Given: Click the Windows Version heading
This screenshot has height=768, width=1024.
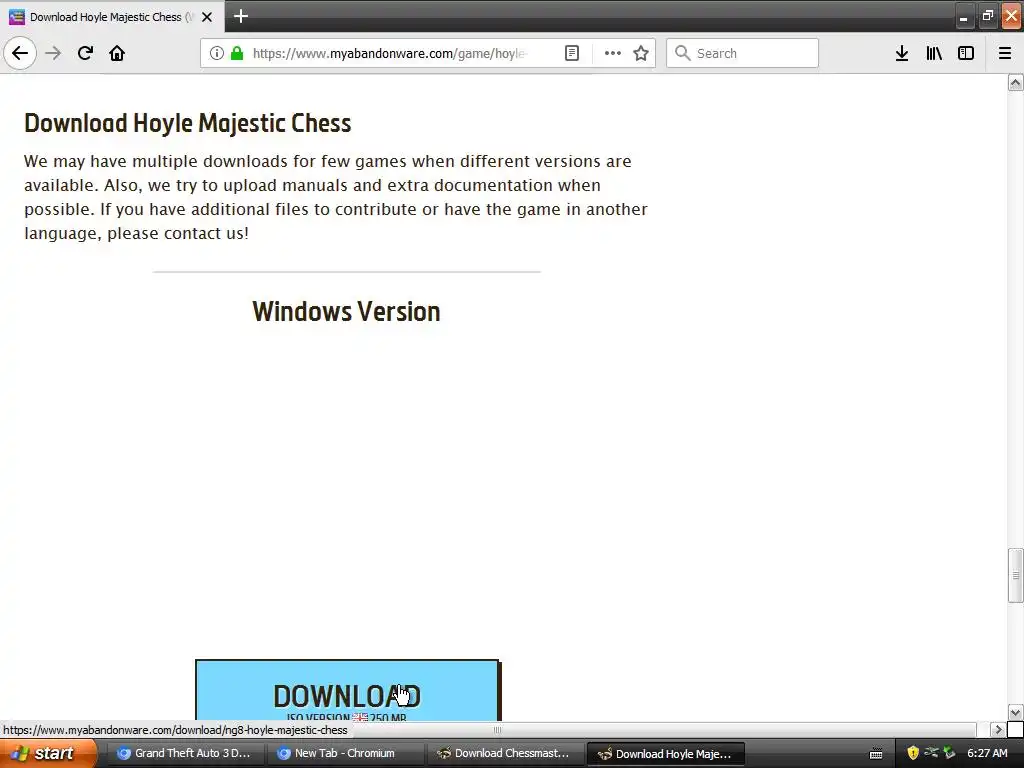Looking at the screenshot, I should click(346, 312).
